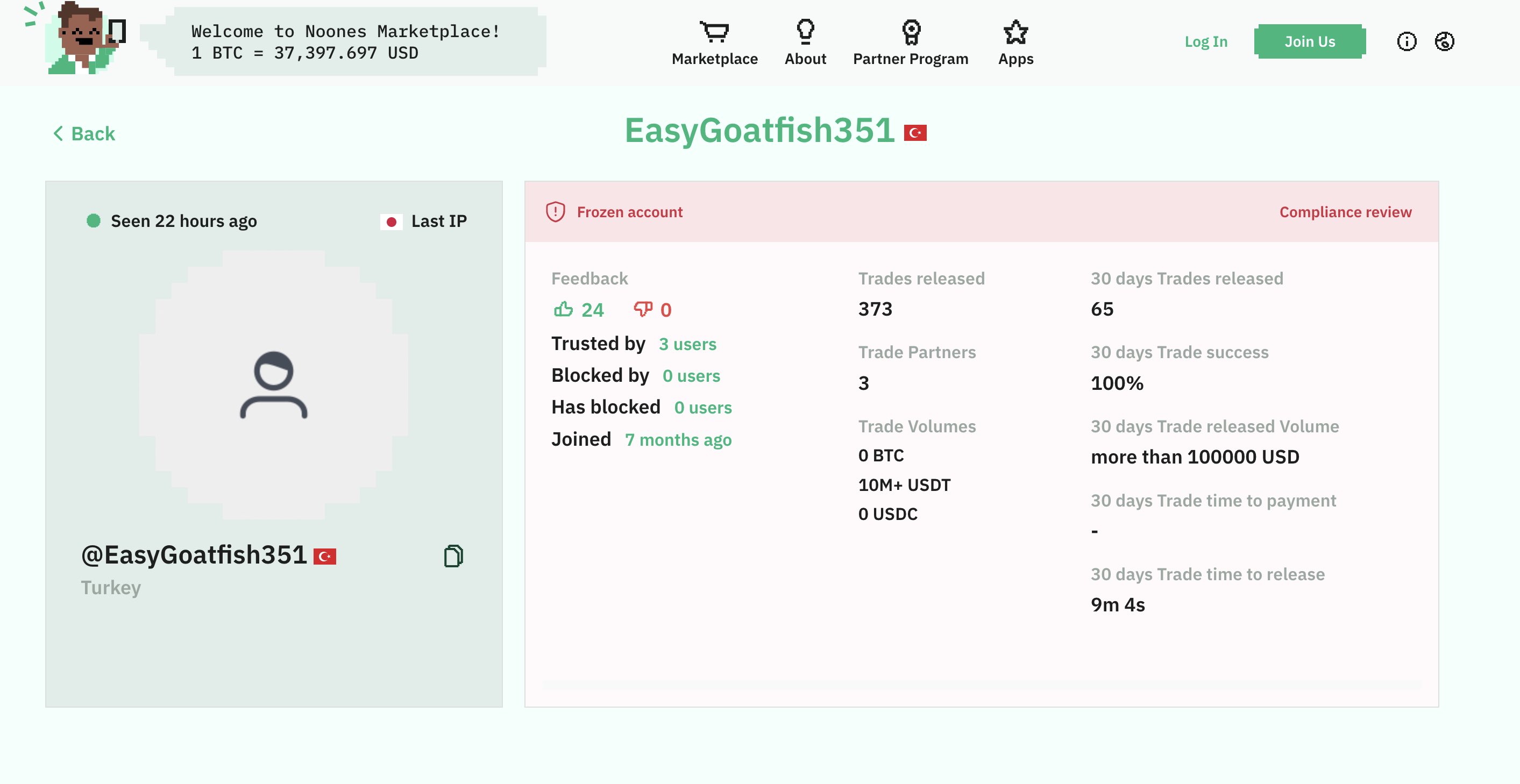
Task: Open the Partner Program menu item
Action: pos(910,59)
